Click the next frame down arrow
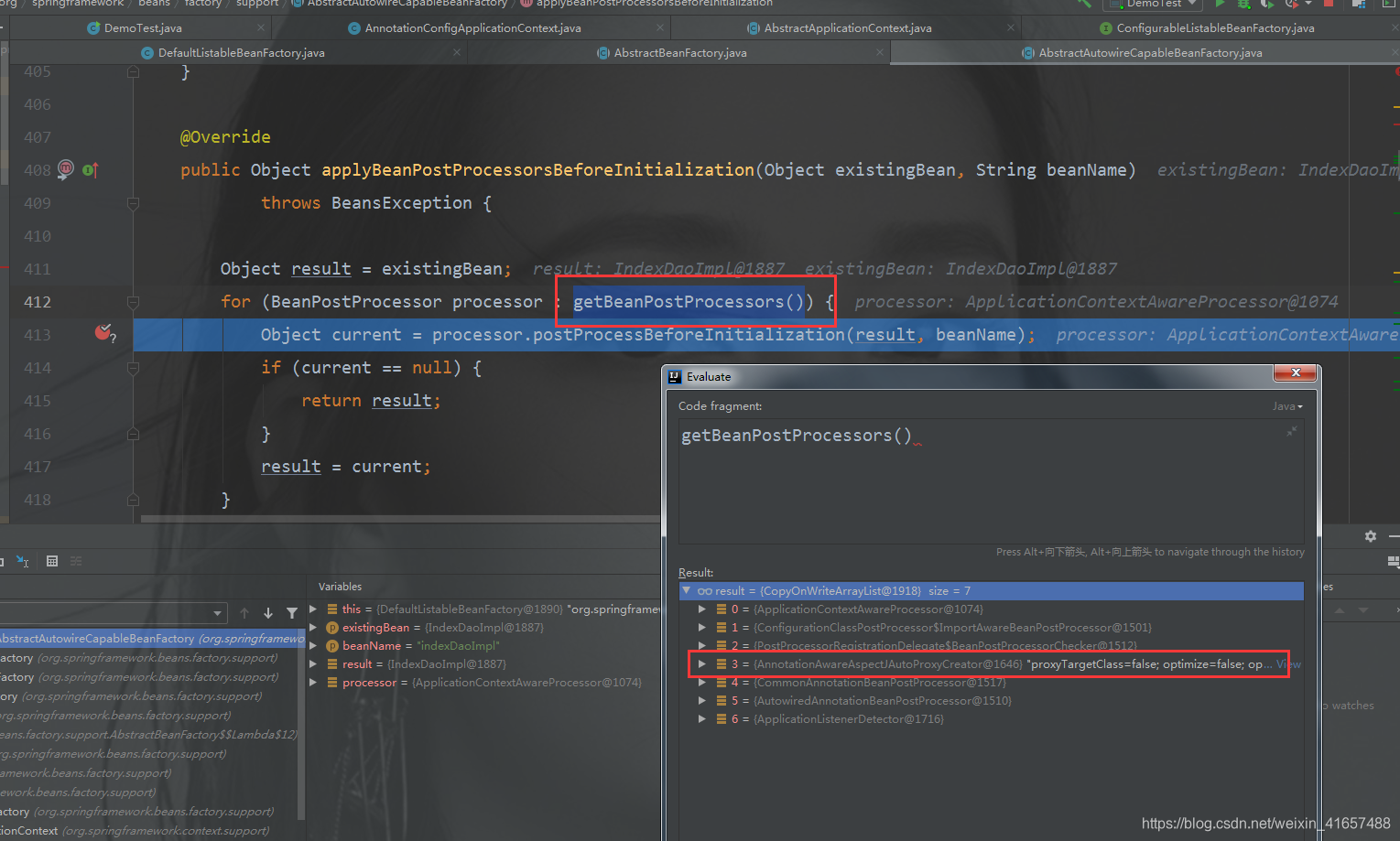This screenshot has height=841, width=1400. [x=268, y=613]
